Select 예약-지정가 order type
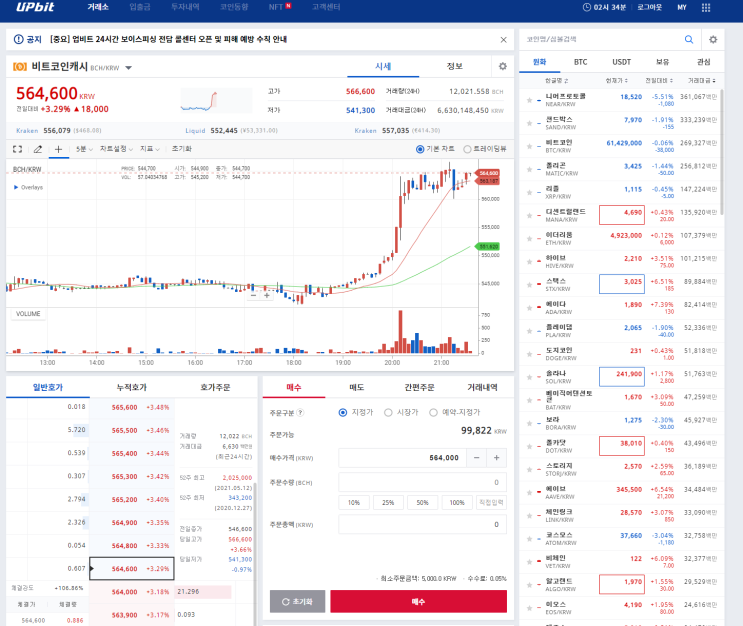This screenshot has width=743, height=626. point(433,413)
